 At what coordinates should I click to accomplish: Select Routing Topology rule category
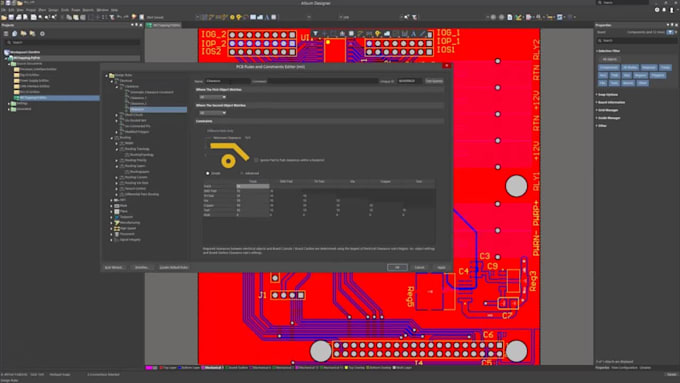coord(137,149)
